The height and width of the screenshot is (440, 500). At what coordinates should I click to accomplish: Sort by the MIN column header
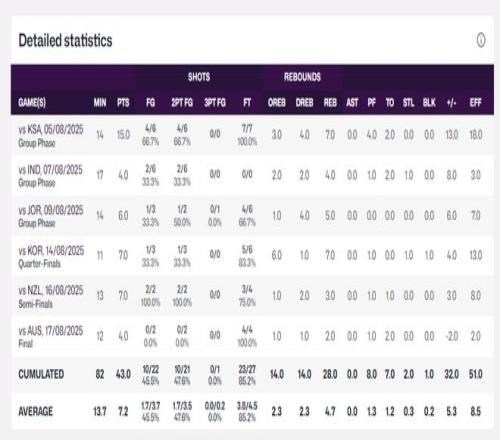click(x=100, y=103)
